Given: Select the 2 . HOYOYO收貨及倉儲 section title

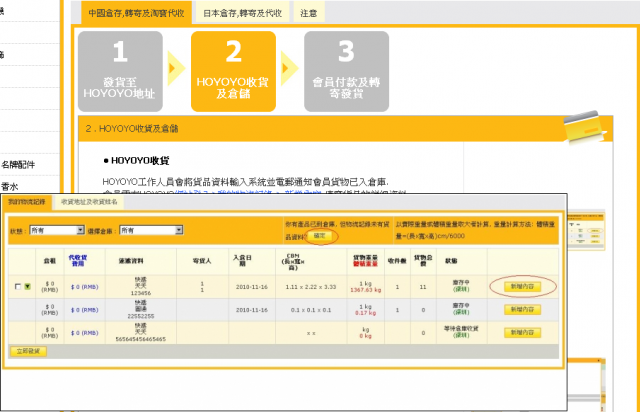Looking at the screenshot, I should pos(132,129).
